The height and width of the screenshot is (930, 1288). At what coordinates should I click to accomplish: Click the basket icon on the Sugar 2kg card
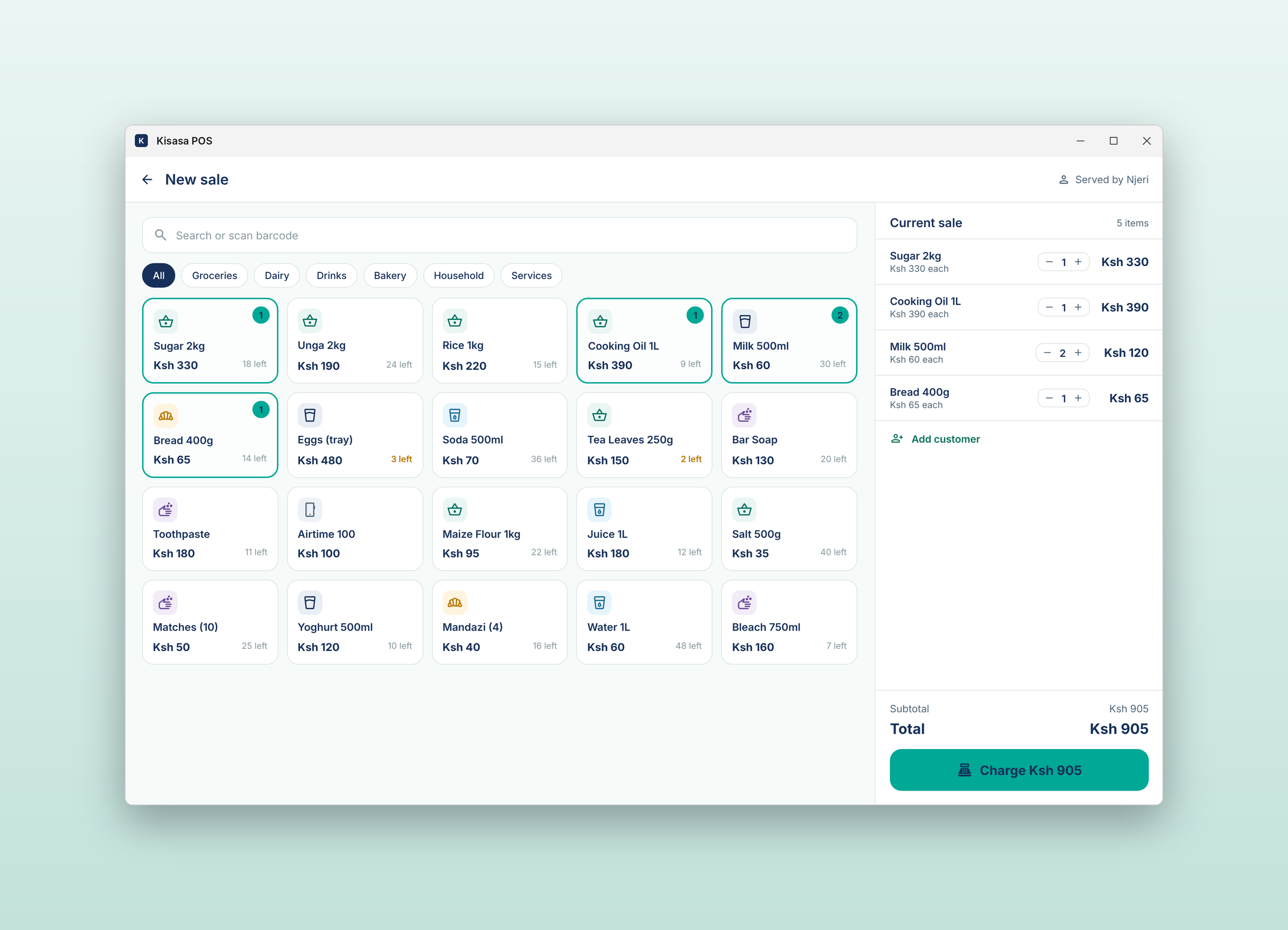click(x=166, y=322)
